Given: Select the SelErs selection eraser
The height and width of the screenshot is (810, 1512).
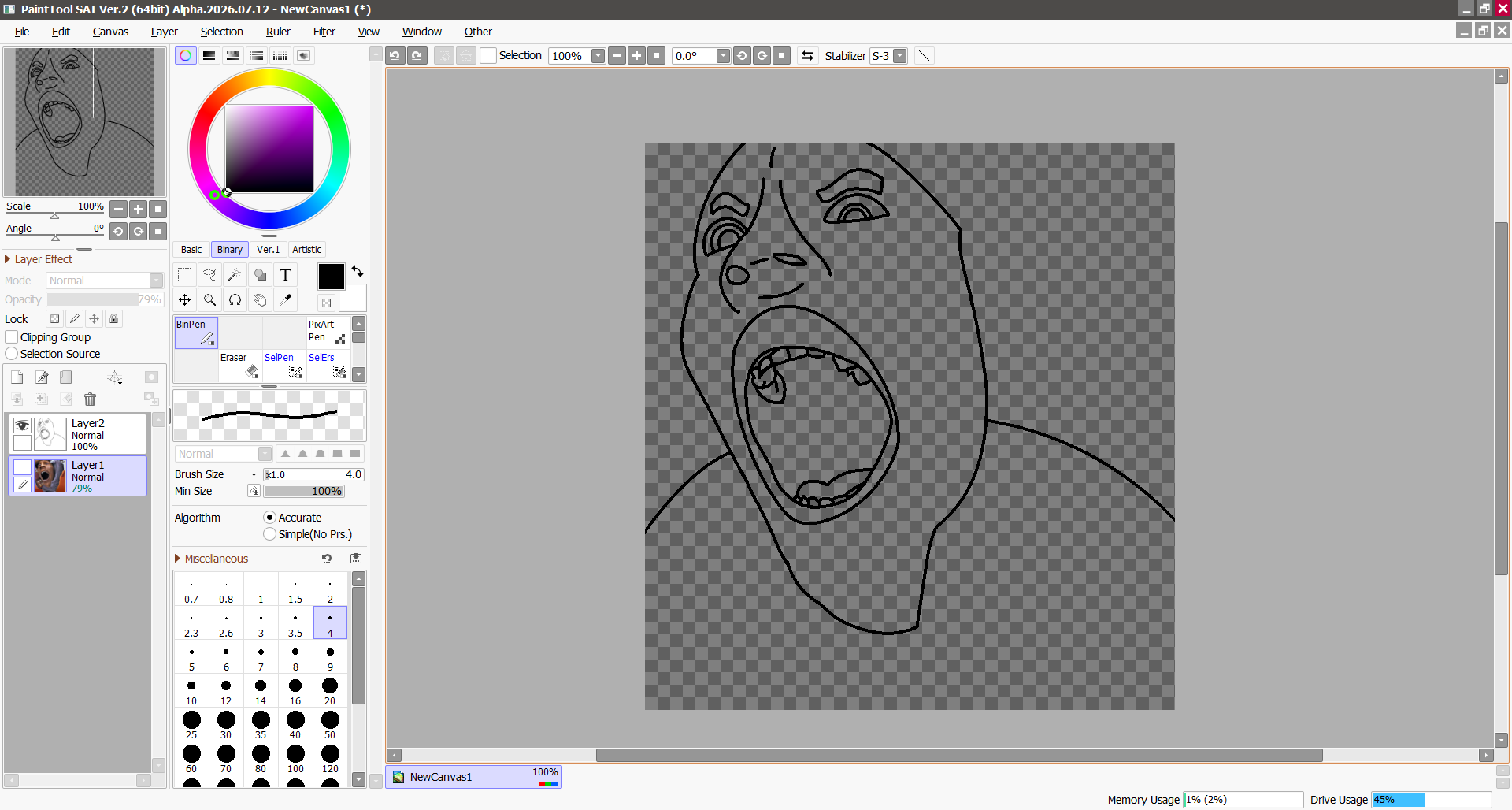Looking at the screenshot, I should pyautogui.click(x=328, y=366).
